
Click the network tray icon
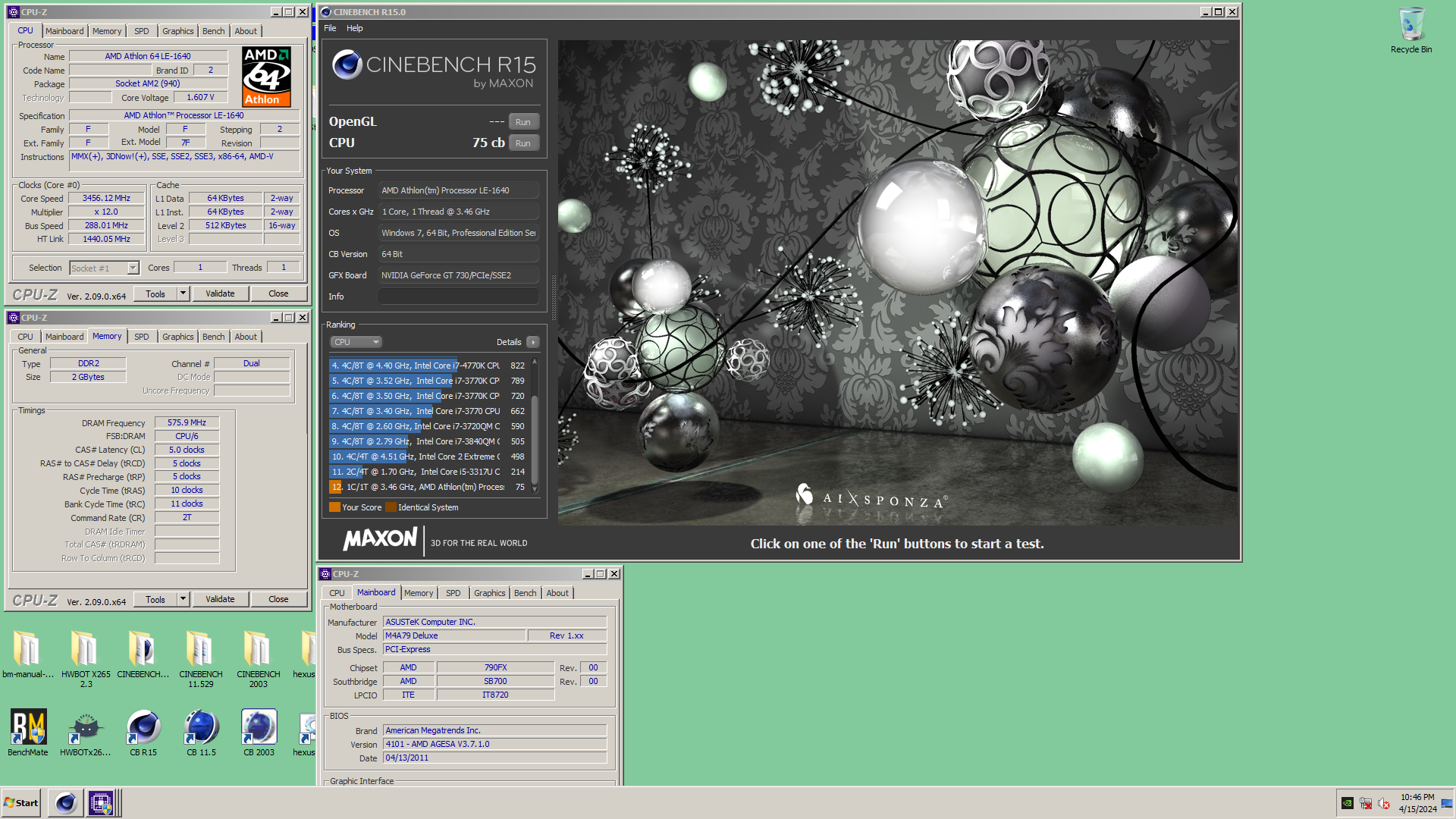[1366, 803]
